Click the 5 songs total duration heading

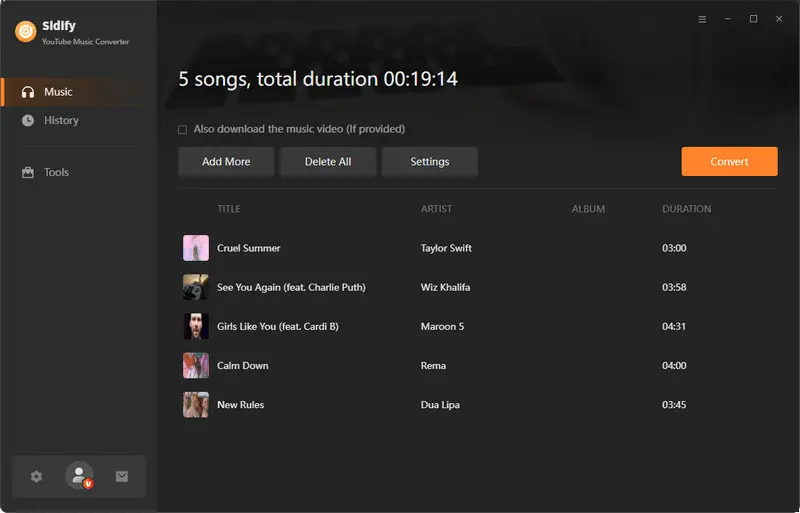tap(318, 80)
